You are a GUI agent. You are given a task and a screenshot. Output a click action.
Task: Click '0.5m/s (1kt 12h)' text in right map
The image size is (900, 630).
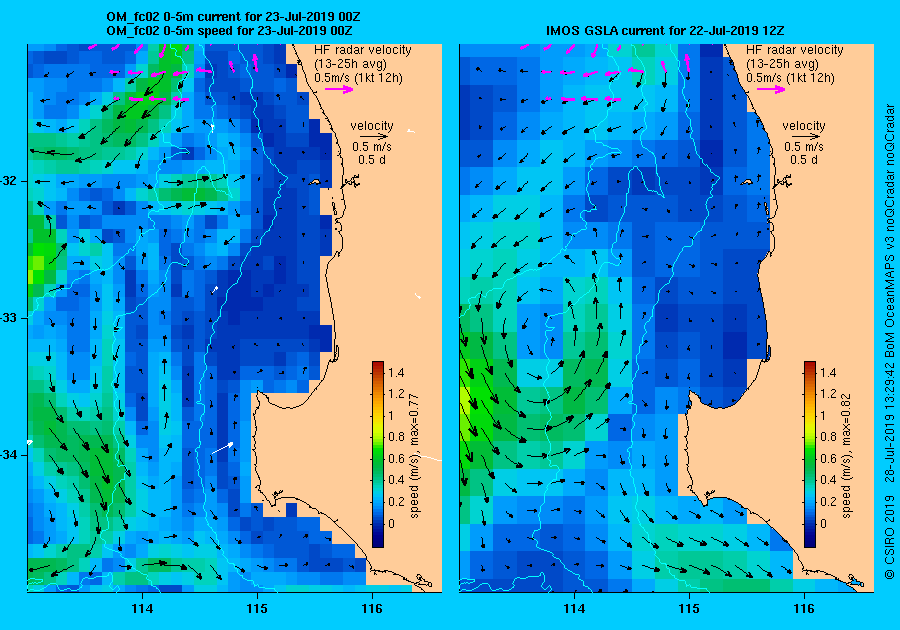click(790, 77)
